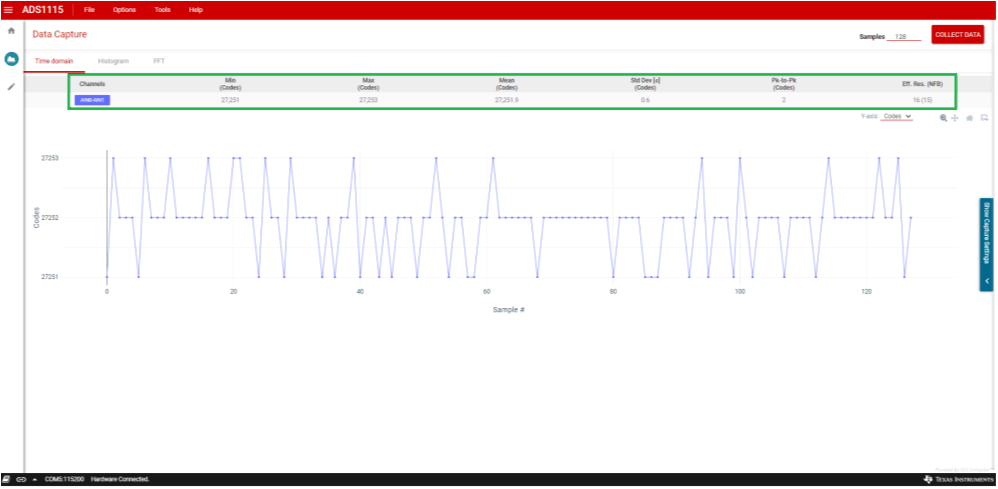Open the Y-axis Codes dropdown
998x489 pixels.
(897, 117)
